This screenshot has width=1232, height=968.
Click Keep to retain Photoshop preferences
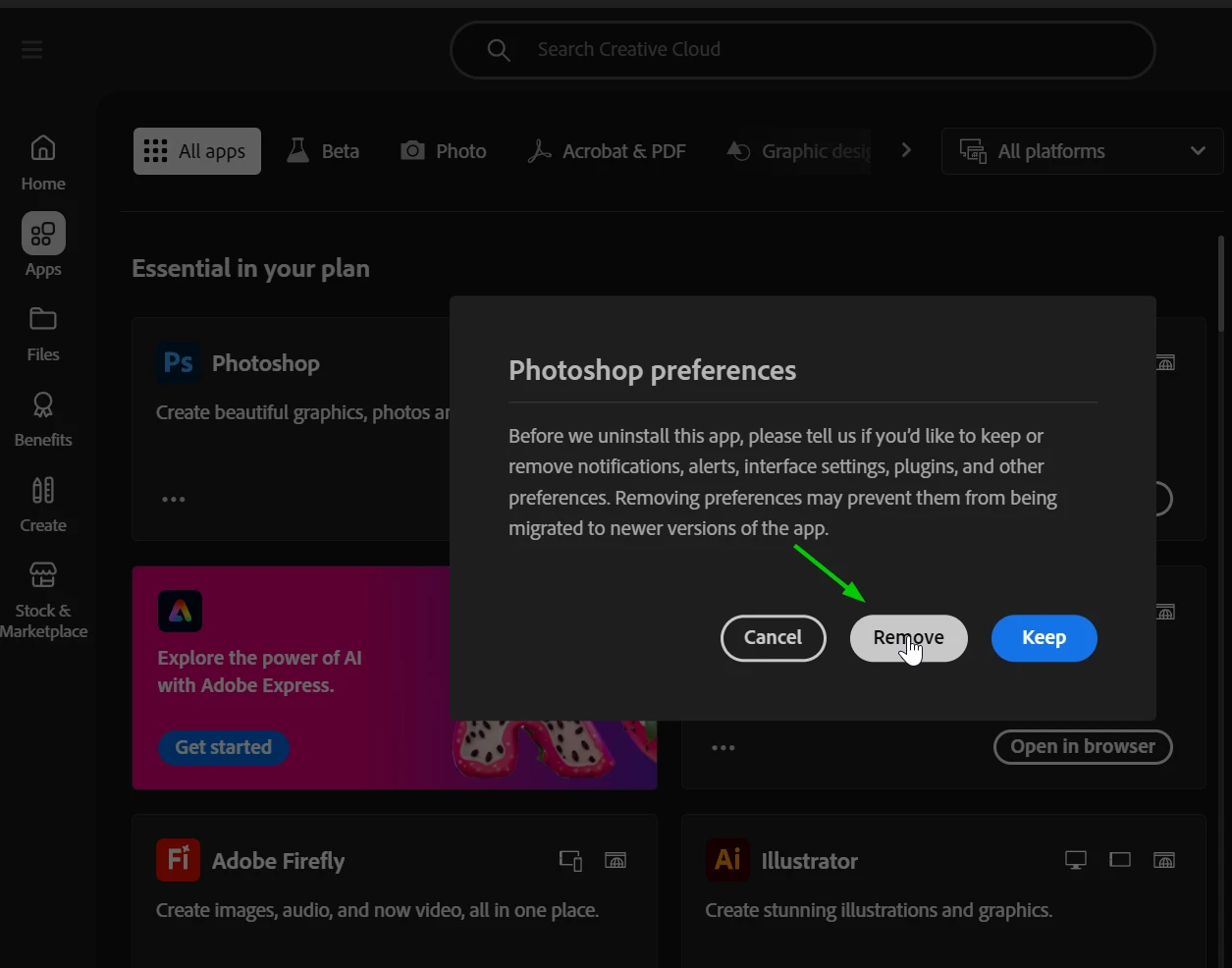(1045, 638)
